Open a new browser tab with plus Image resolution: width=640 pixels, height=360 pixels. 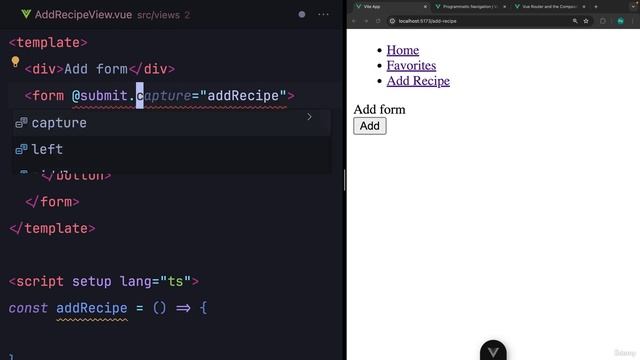(x=596, y=7)
